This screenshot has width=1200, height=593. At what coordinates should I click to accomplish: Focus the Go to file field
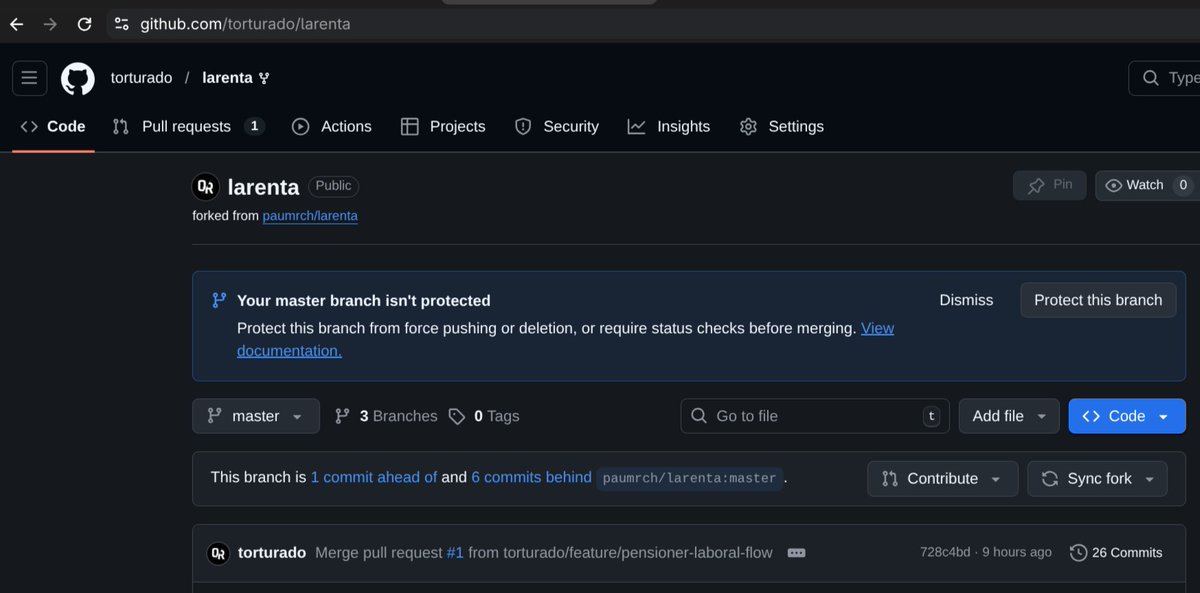coord(815,416)
